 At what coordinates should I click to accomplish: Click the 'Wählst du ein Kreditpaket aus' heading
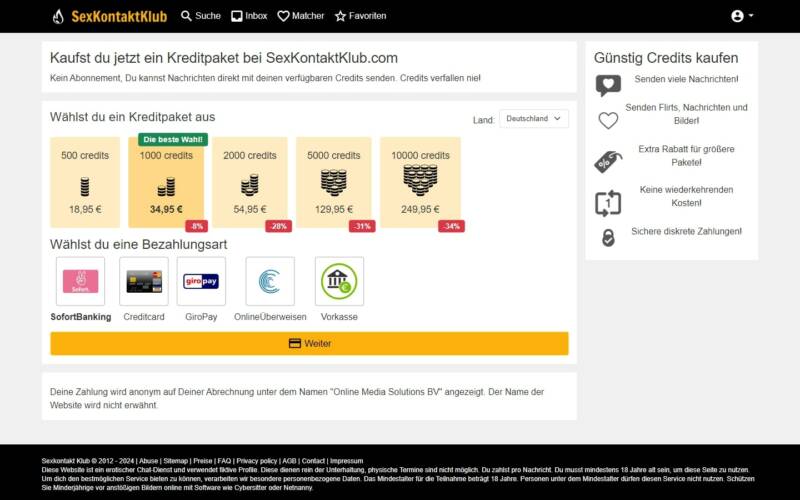(x=133, y=117)
